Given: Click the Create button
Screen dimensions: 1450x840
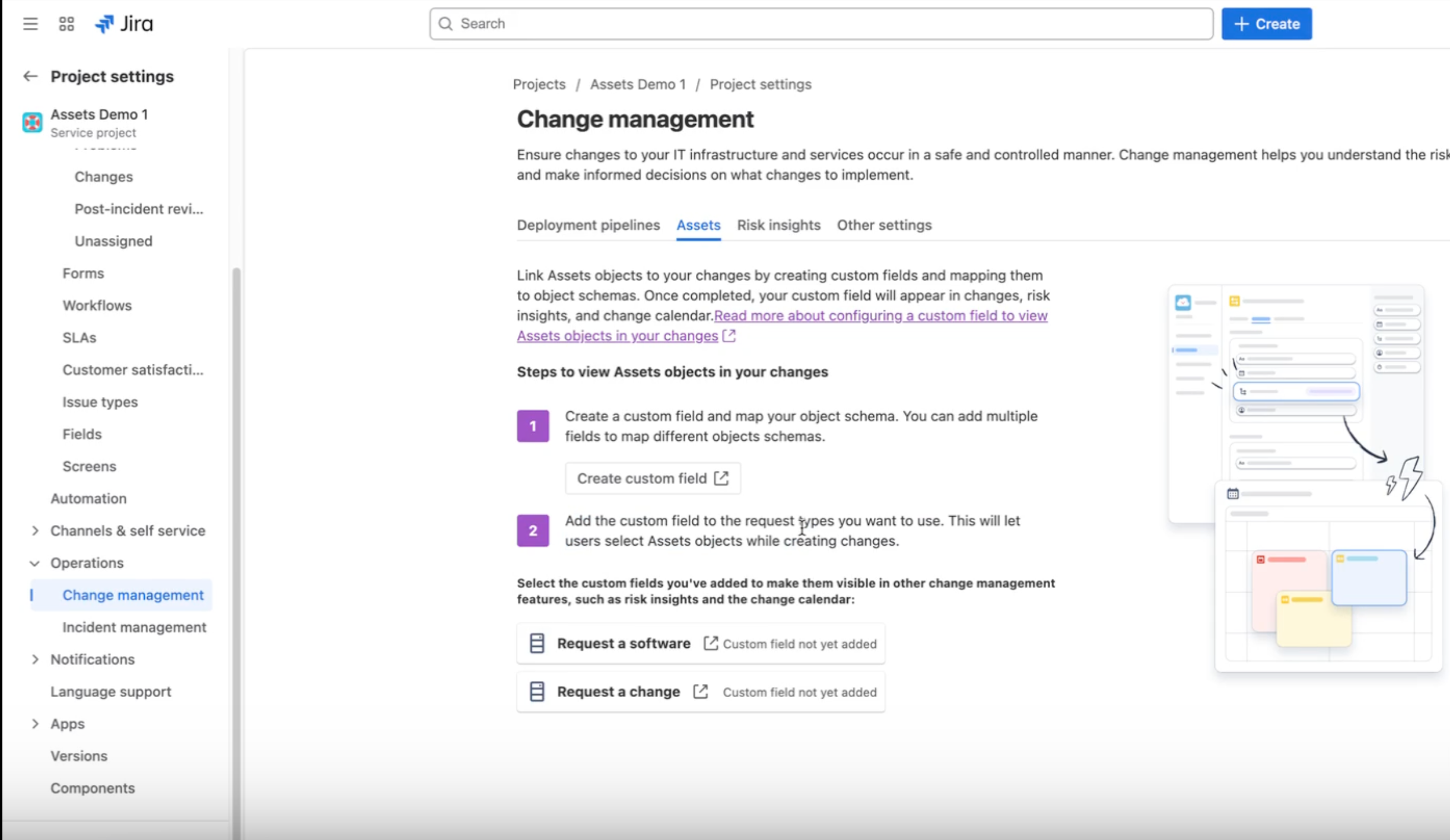Looking at the screenshot, I should click(1266, 24).
